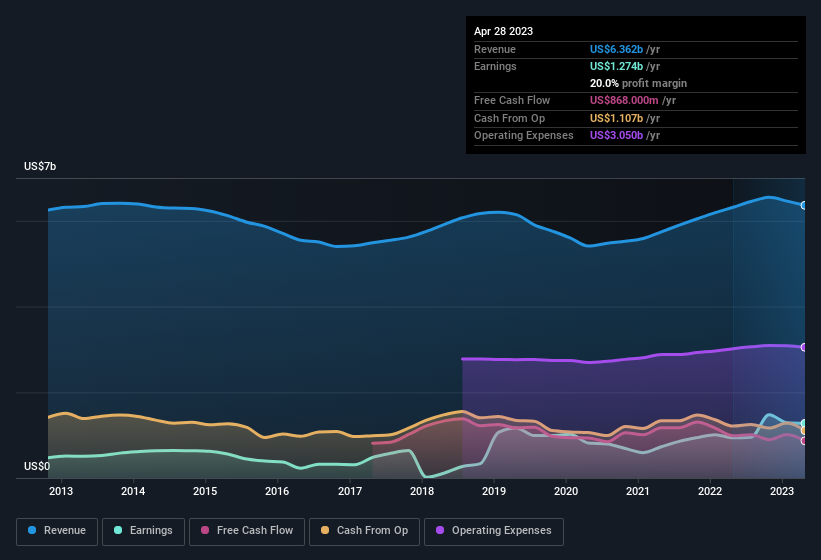Viewport: 821px width, 560px height.
Task: Click the Earnings label in tooltip
Action: pyautogui.click(x=495, y=66)
